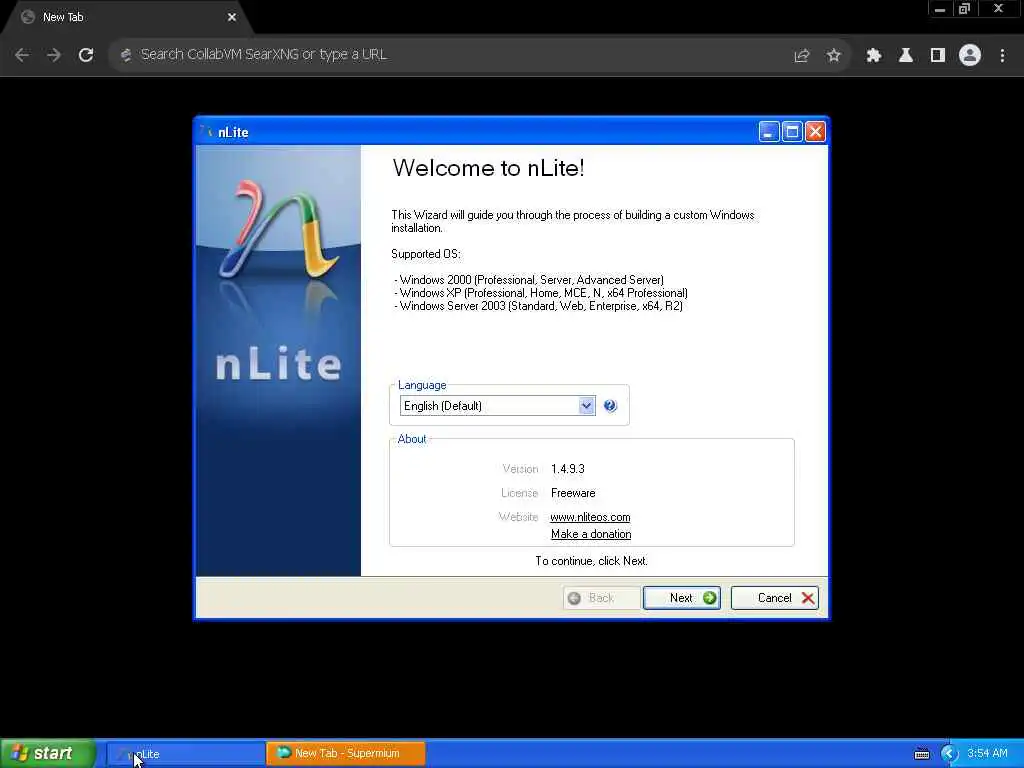Restore down the browser window
Viewport: 1024px width, 768px height.
965,9
